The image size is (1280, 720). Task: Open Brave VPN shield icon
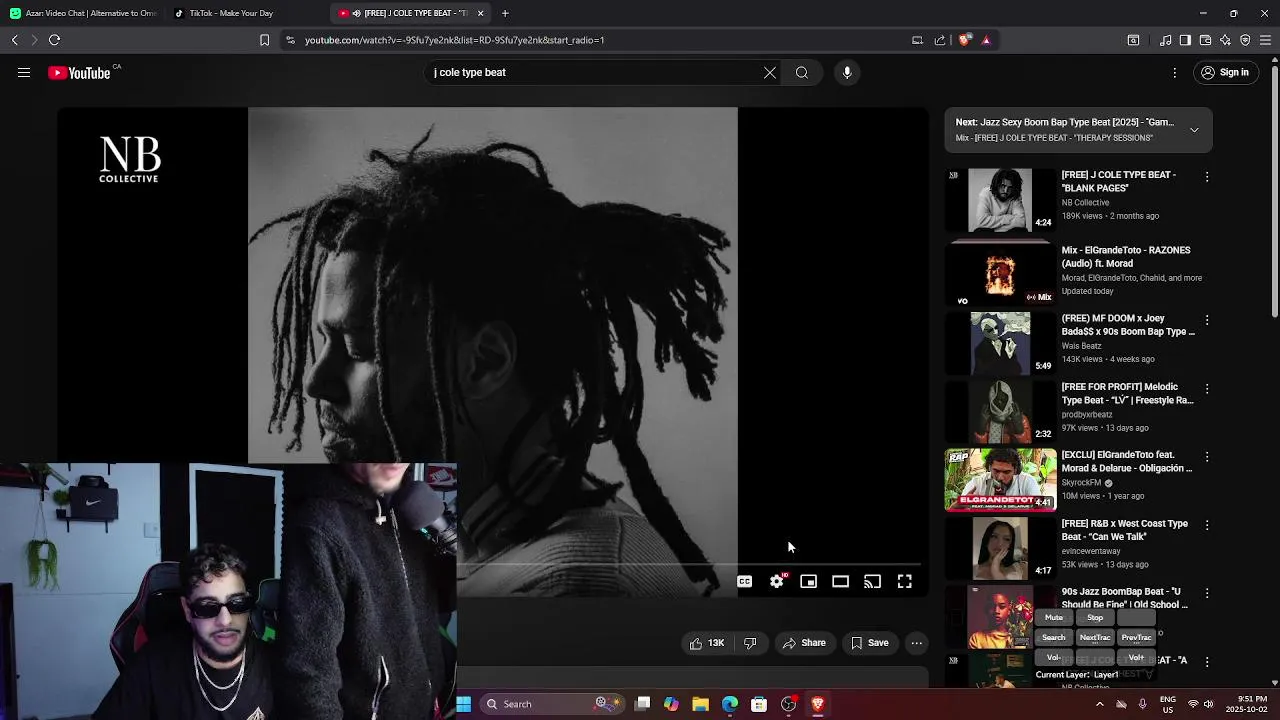1245,40
